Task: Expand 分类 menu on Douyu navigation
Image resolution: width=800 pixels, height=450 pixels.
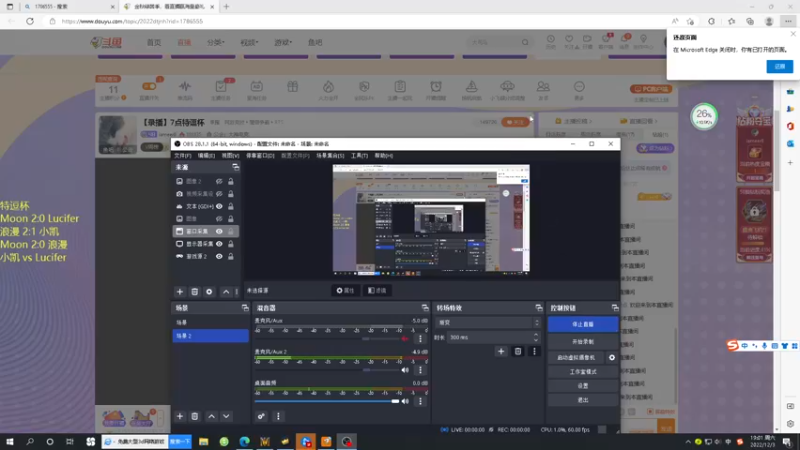Action: 215,42
